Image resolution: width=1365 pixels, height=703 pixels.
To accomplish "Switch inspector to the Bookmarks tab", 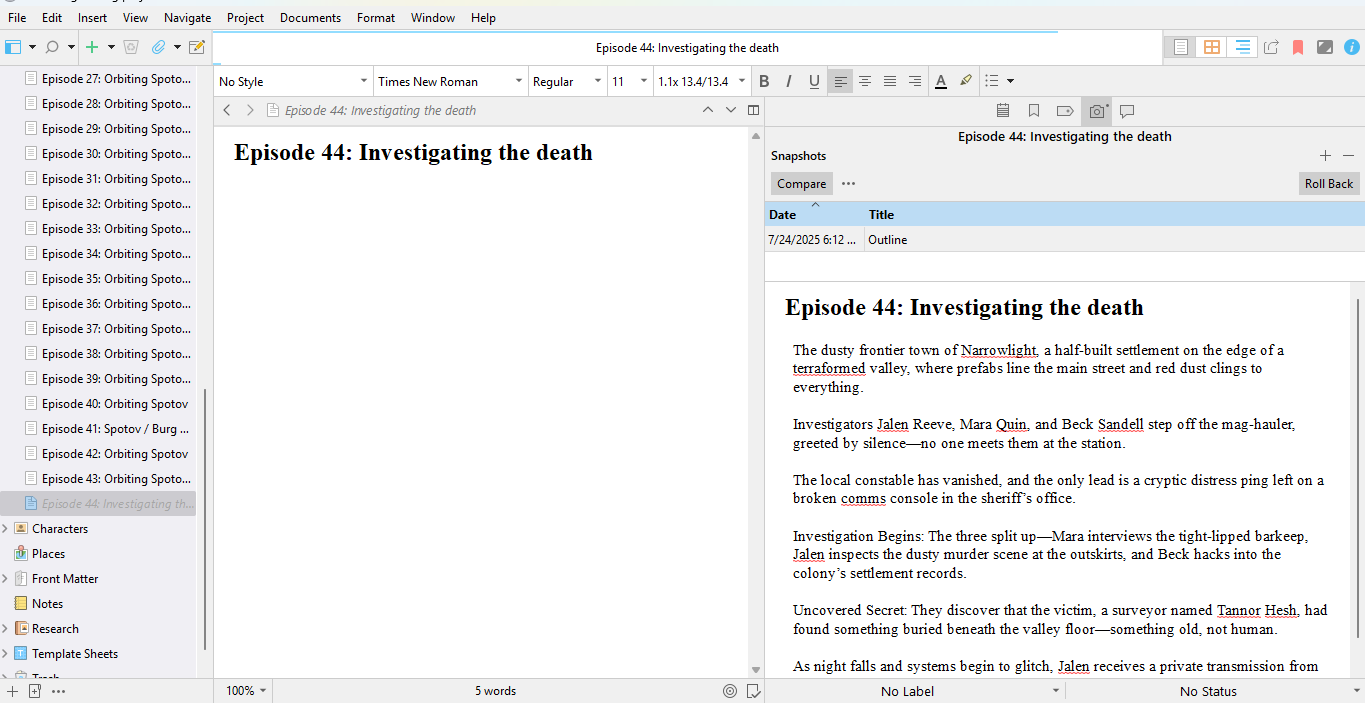I will click(1034, 111).
